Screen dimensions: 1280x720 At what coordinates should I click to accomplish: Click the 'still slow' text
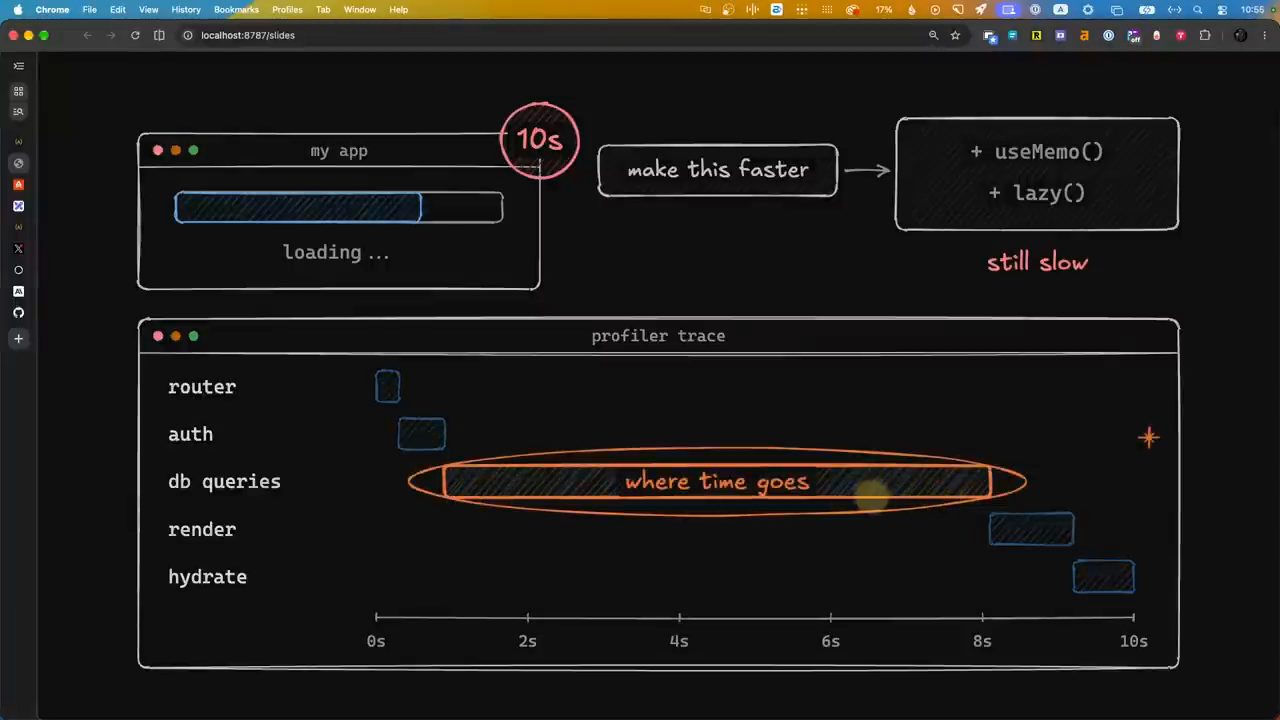coord(1037,263)
